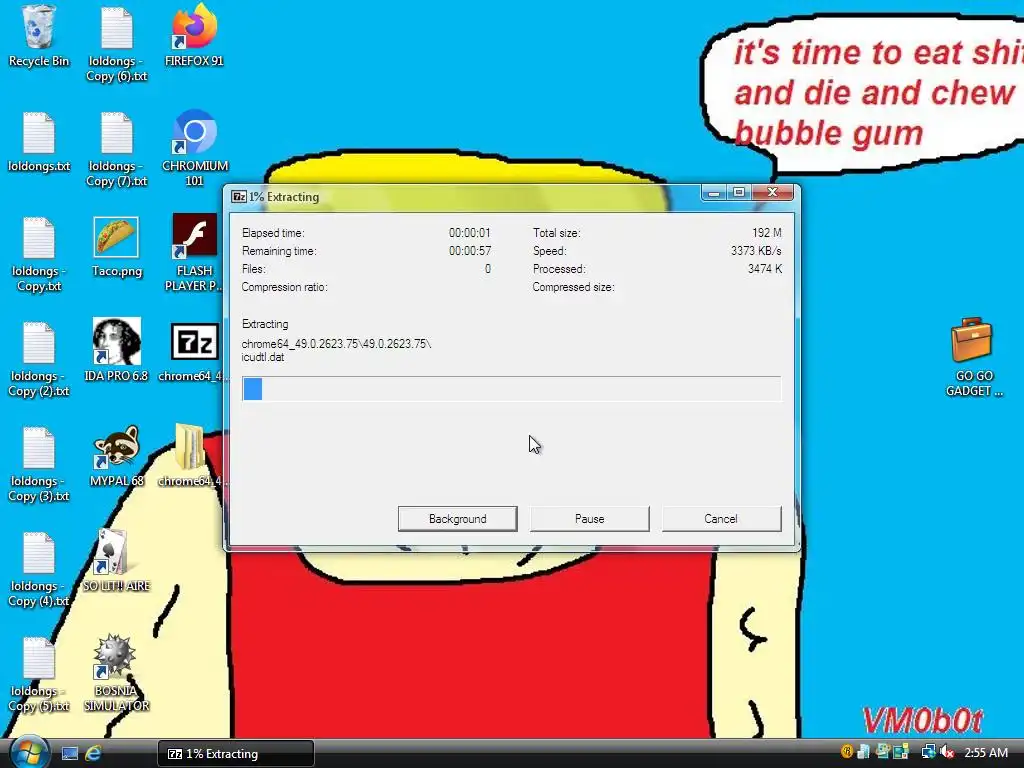Open the Windows Start orb
The height and width of the screenshot is (768, 1024).
point(29,752)
